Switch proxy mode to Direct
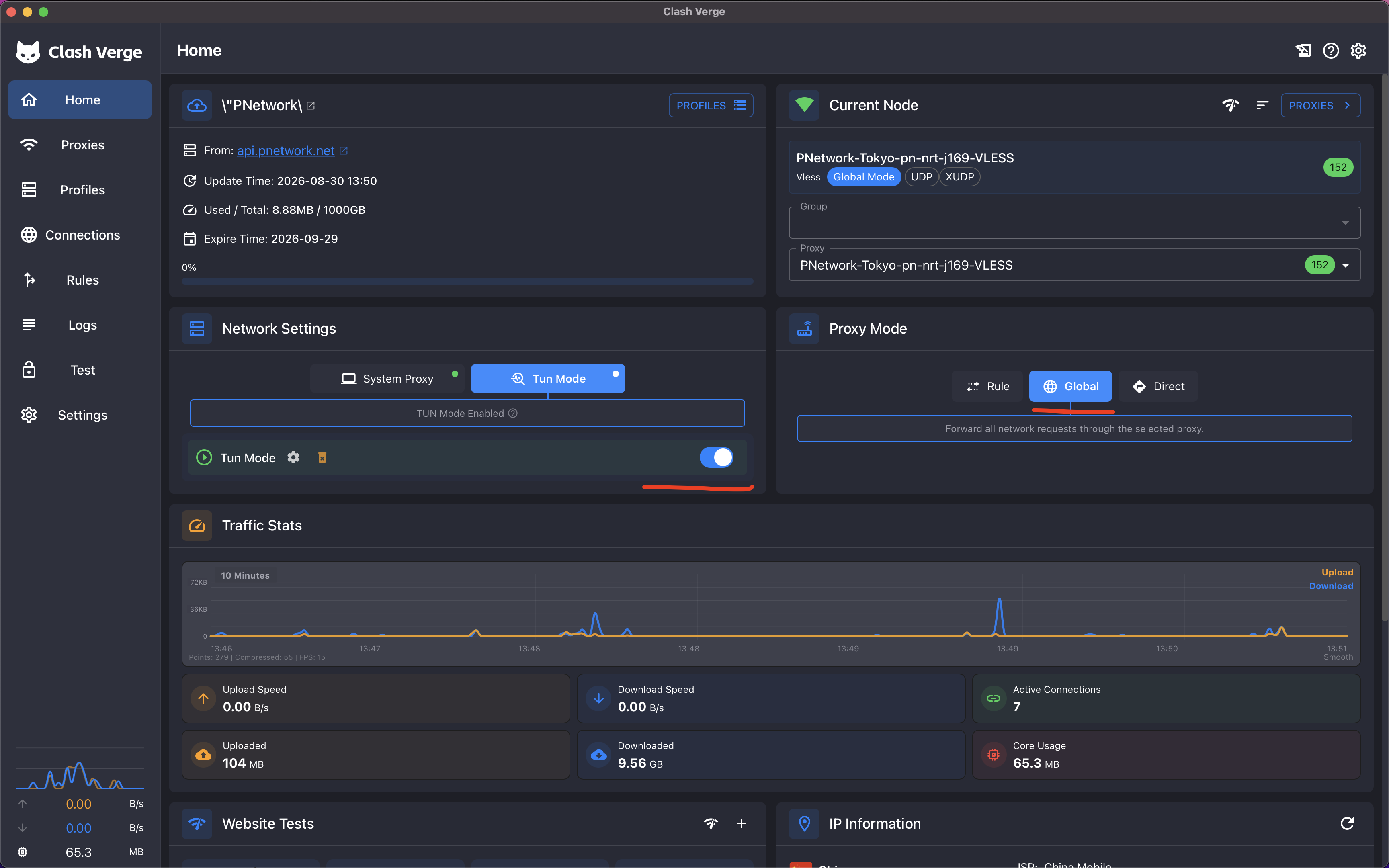Image resolution: width=1389 pixels, height=868 pixels. pyautogui.click(x=1158, y=386)
